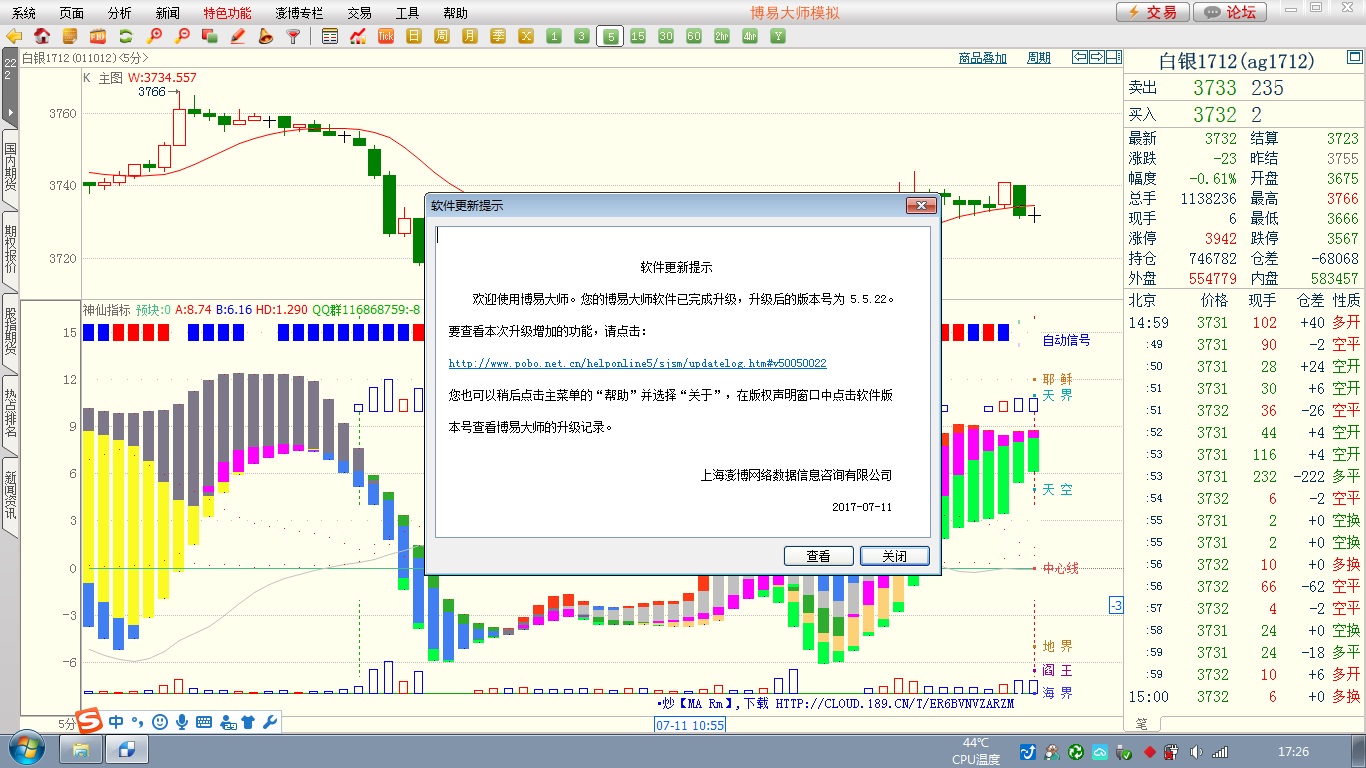Open the 特色功能 menu
This screenshot has width=1366, height=768.
point(227,13)
